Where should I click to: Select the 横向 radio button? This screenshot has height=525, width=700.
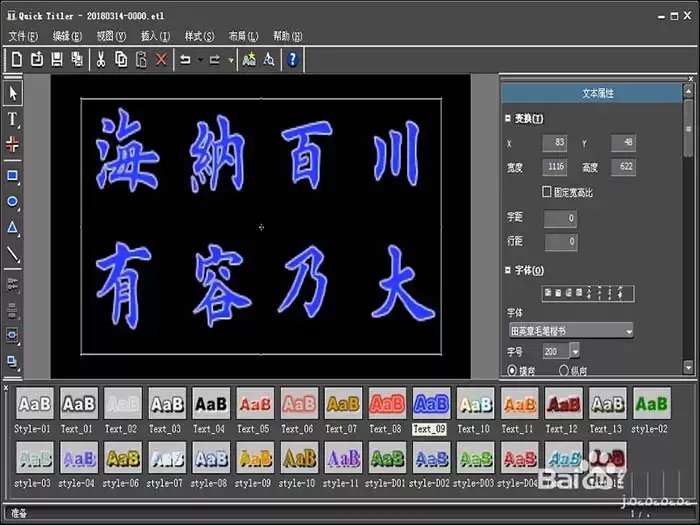click(512, 371)
